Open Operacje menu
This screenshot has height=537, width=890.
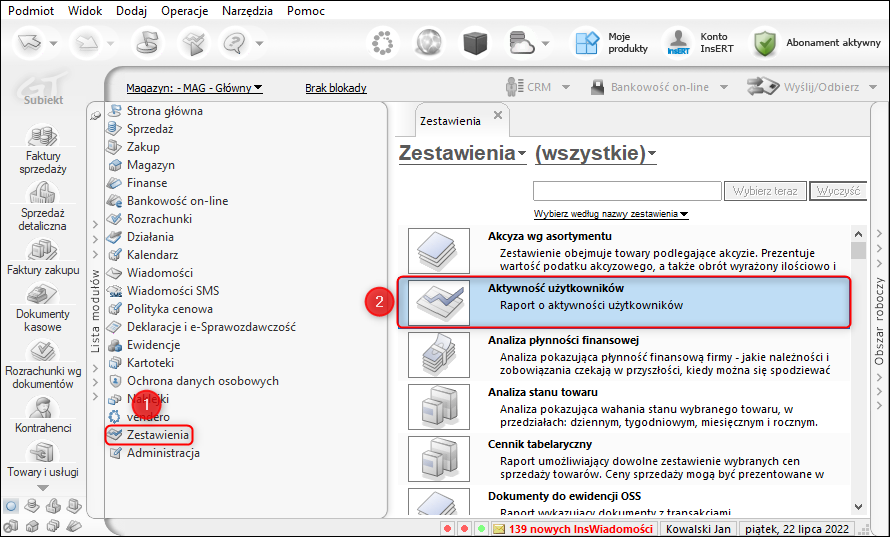[x=184, y=11]
